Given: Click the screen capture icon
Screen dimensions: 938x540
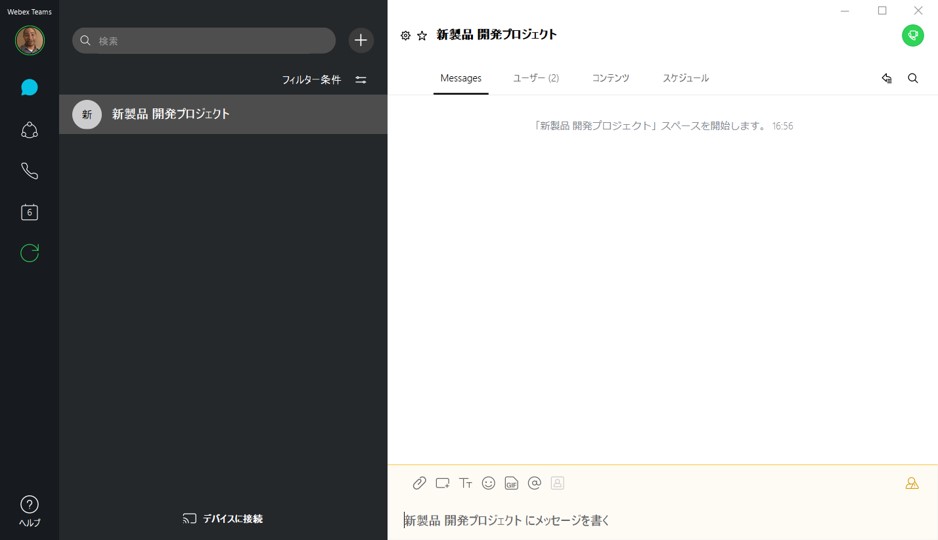Looking at the screenshot, I should click(442, 483).
